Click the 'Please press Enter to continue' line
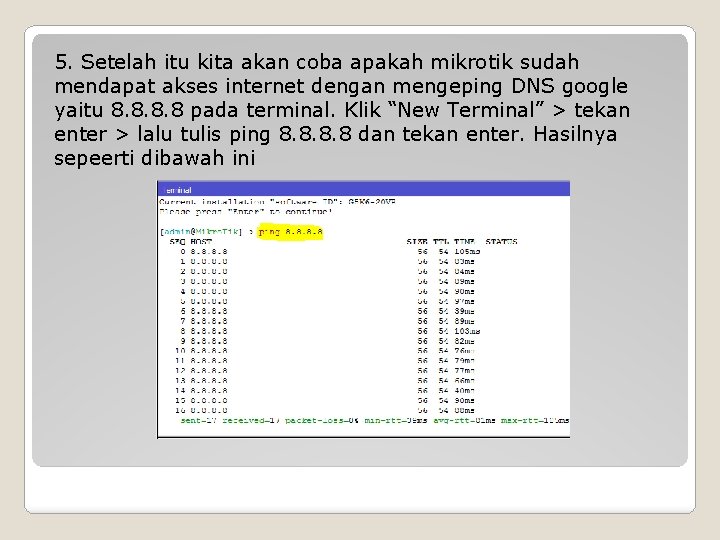The image size is (720, 540). (246, 212)
